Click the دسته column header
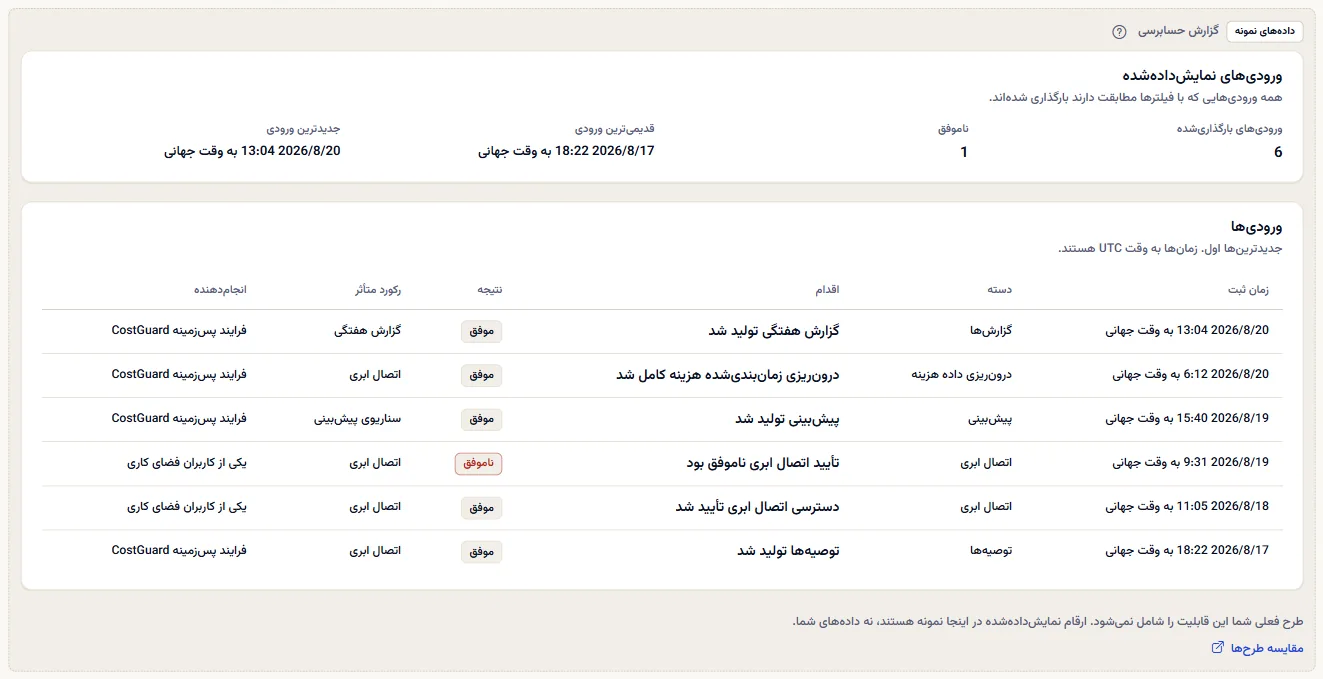The height and width of the screenshot is (679, 1323). pyautogui.click(x=1000, y=290)
